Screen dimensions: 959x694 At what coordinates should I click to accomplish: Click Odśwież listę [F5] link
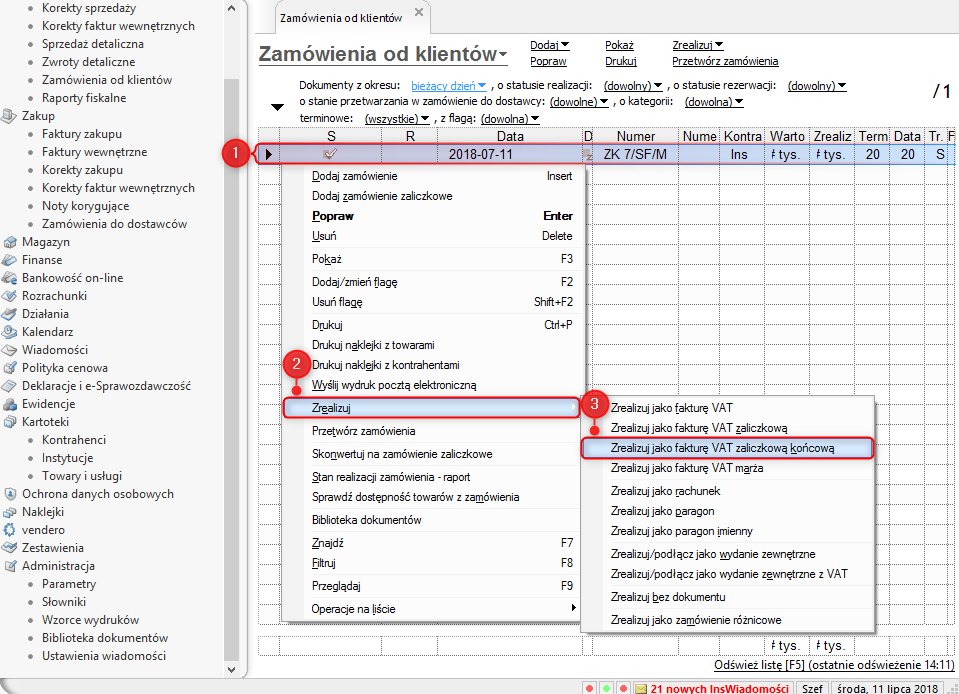[x=834, y=665]
